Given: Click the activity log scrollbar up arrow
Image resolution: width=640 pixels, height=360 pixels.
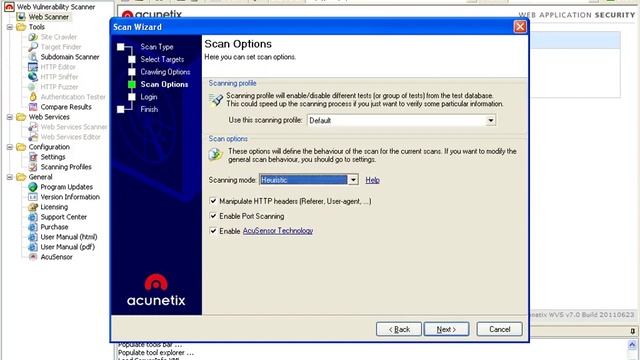Looking at the screenshot, I should point(632,345).
